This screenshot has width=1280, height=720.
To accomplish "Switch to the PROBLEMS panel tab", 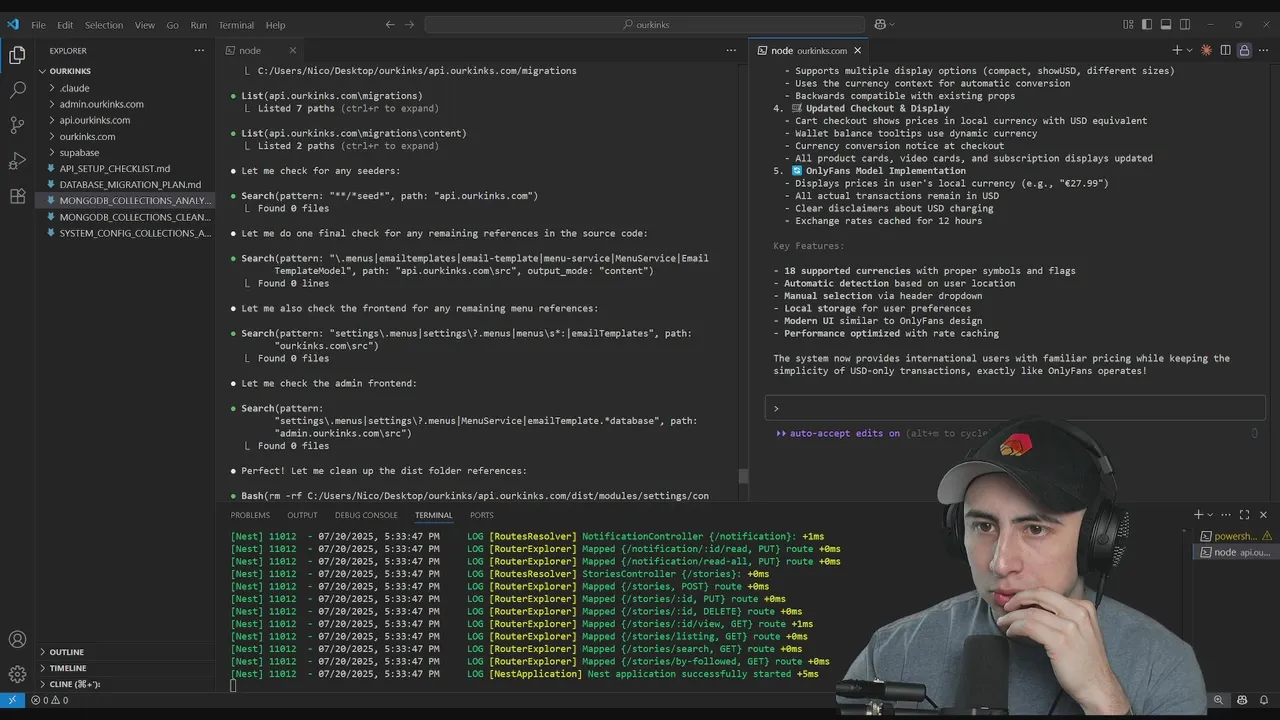I will tap(250, 515).
